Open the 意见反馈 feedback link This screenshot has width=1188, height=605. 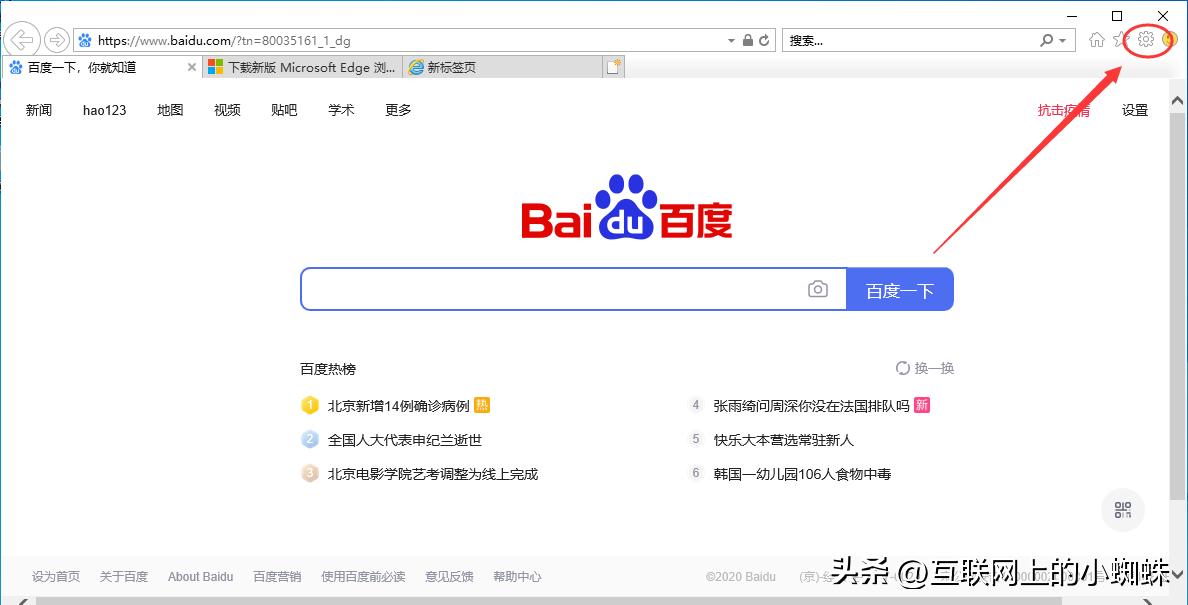click(448, 576)
